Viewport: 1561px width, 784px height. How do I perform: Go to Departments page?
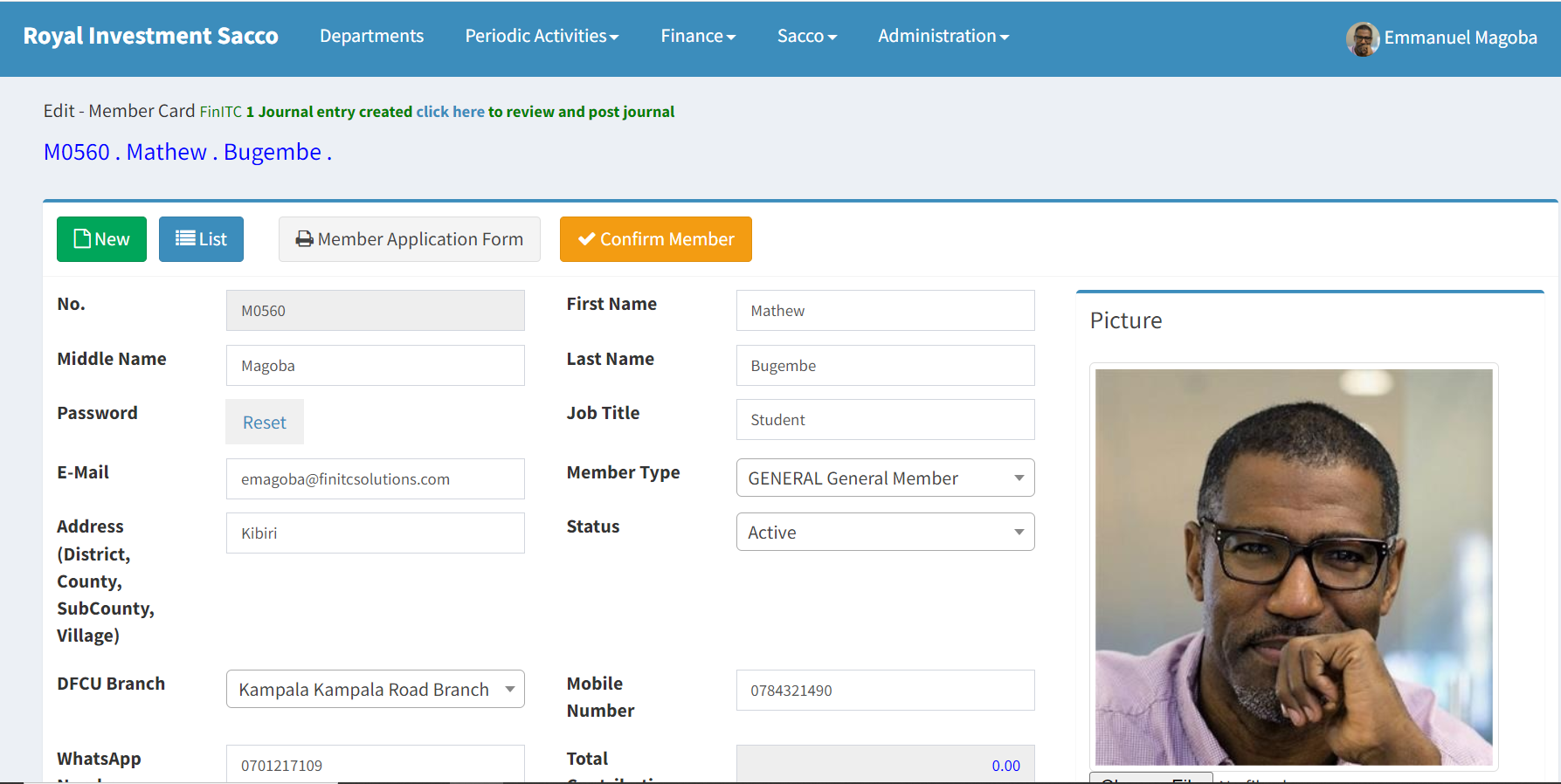pyautogui.click(x=371, y=36)
